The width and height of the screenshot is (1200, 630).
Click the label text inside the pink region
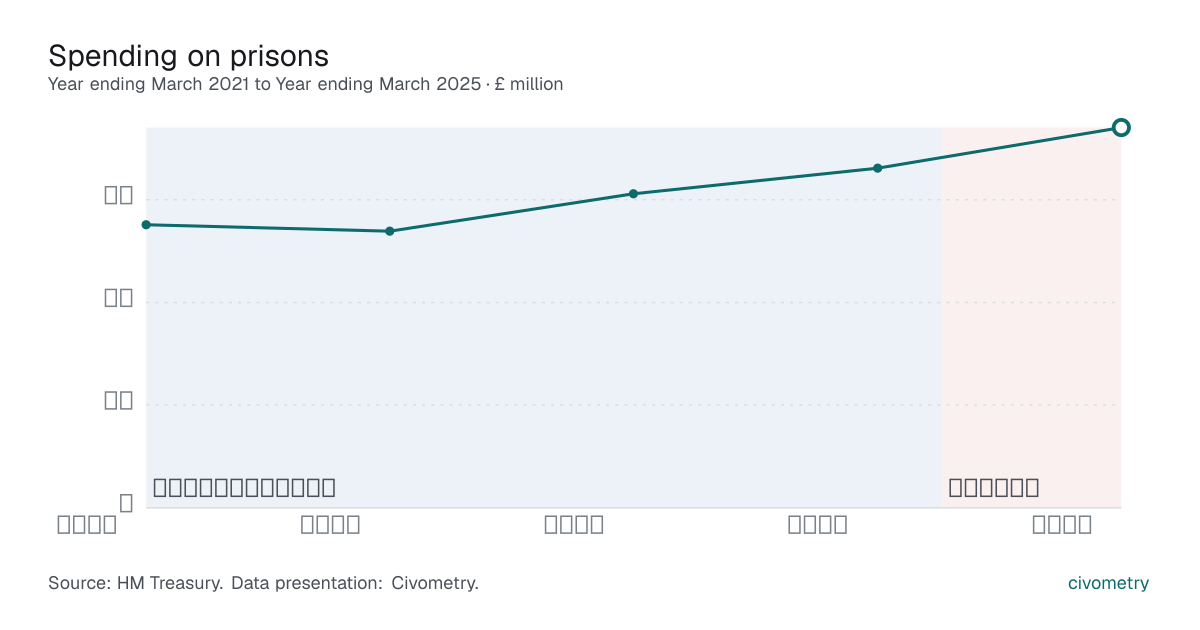coord(993,488)
